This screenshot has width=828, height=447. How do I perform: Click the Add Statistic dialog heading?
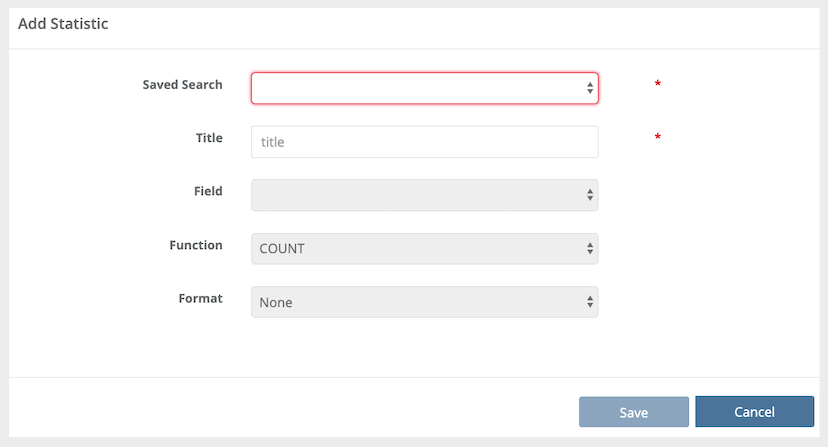coord(63,24)
